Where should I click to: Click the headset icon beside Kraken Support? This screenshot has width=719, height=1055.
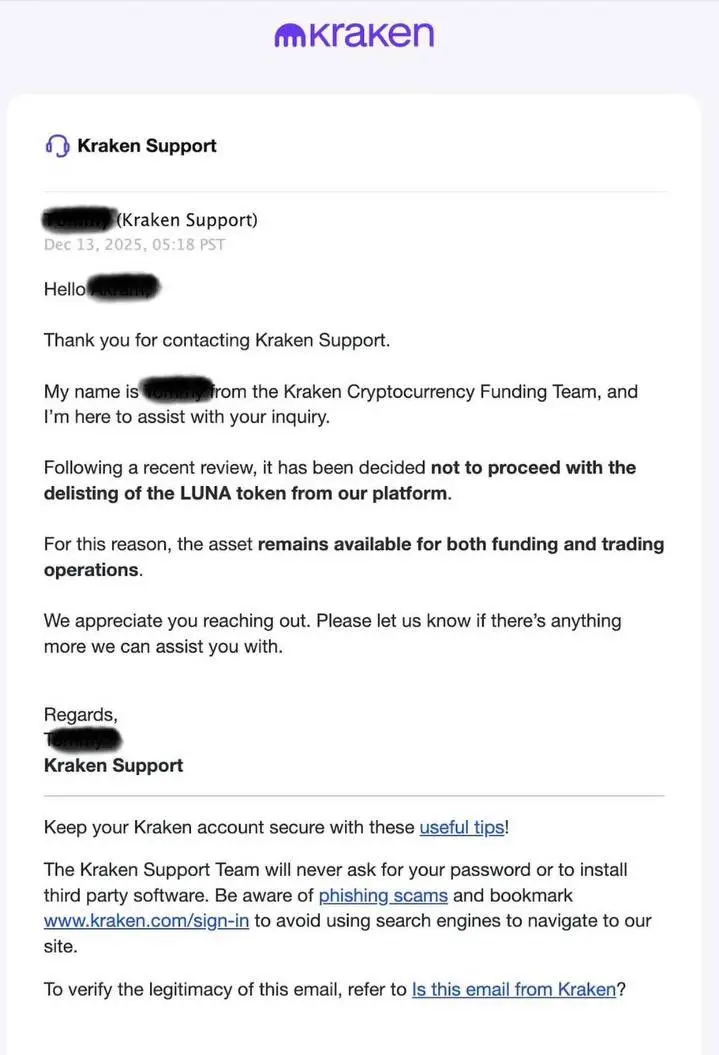point(57,145)
